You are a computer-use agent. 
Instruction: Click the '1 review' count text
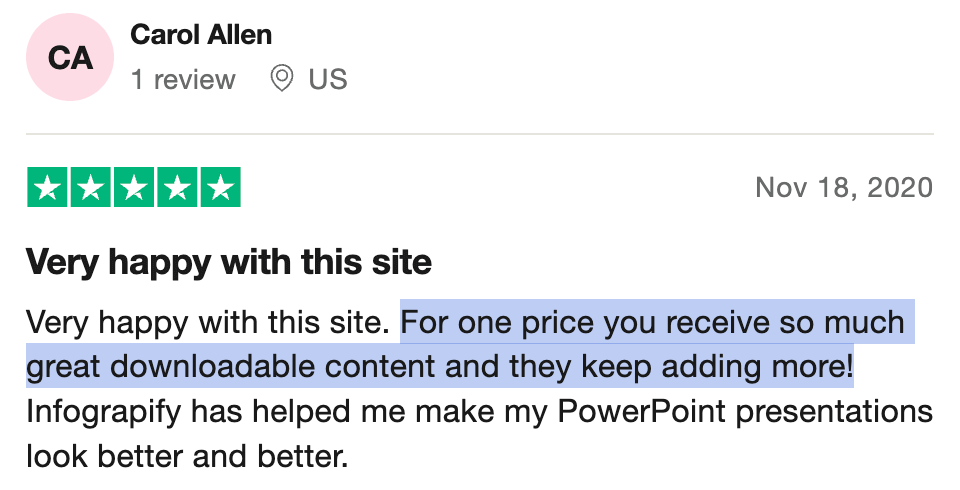(x=183, y=80)
